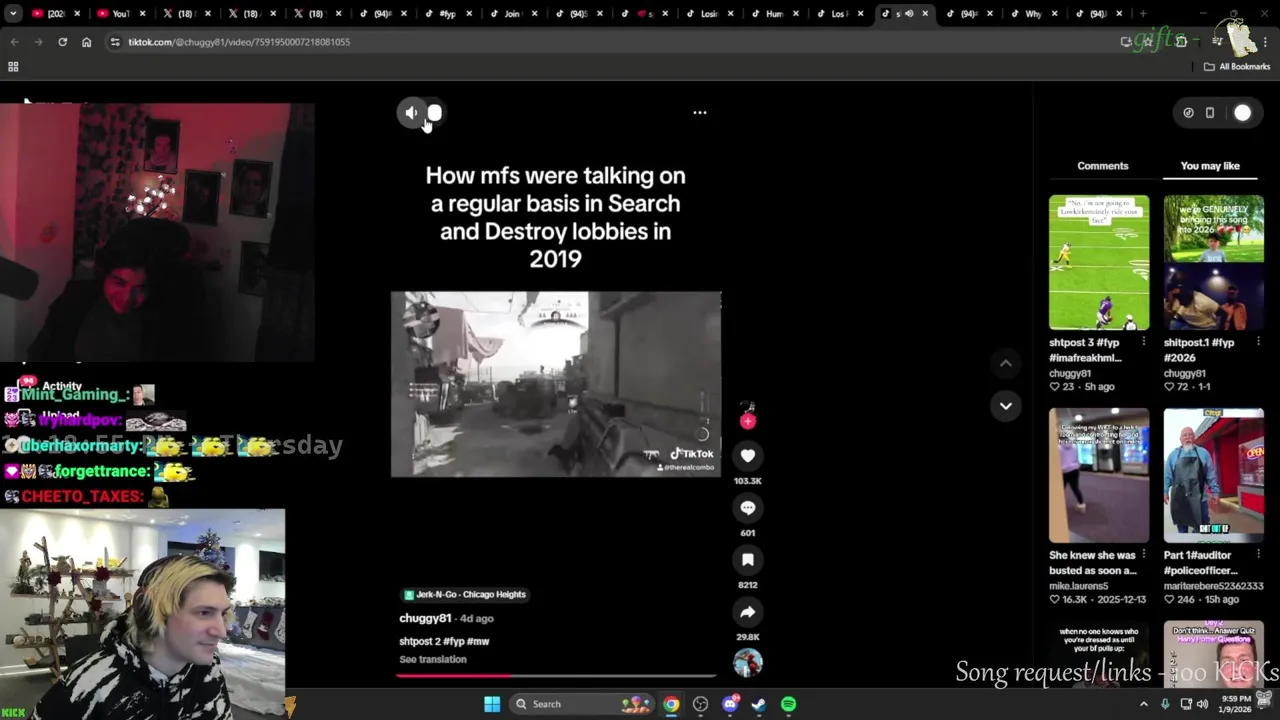Go to the previous video with the up chevron

click(1005, 364)
